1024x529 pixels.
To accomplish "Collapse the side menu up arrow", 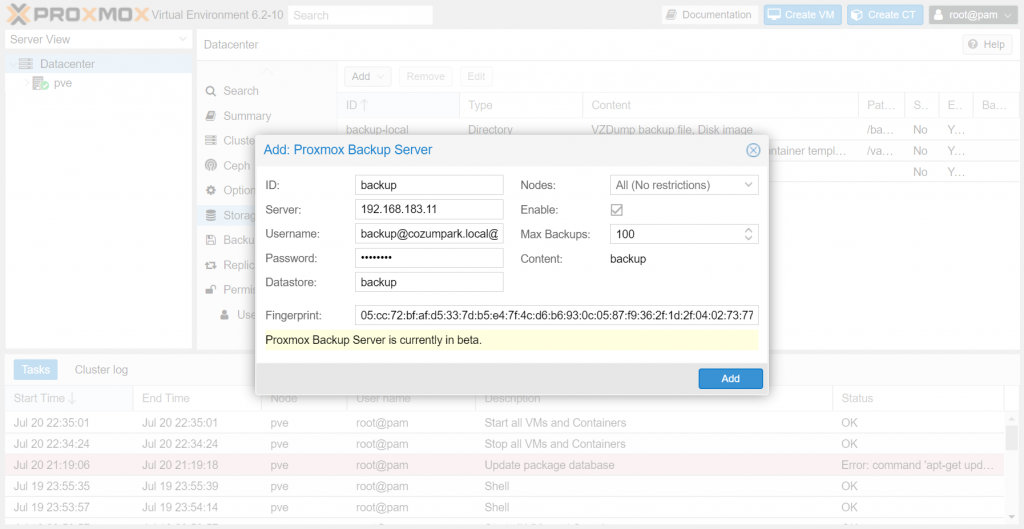I will 267,71.
